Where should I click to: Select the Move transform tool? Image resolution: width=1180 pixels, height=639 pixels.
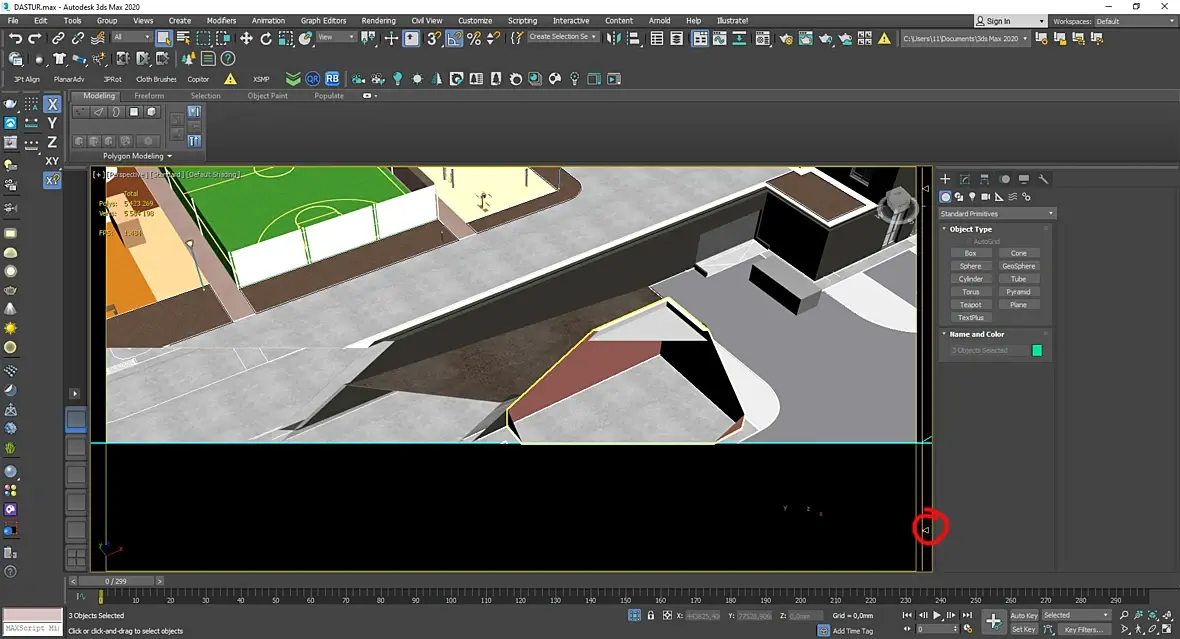coord(246,38)
